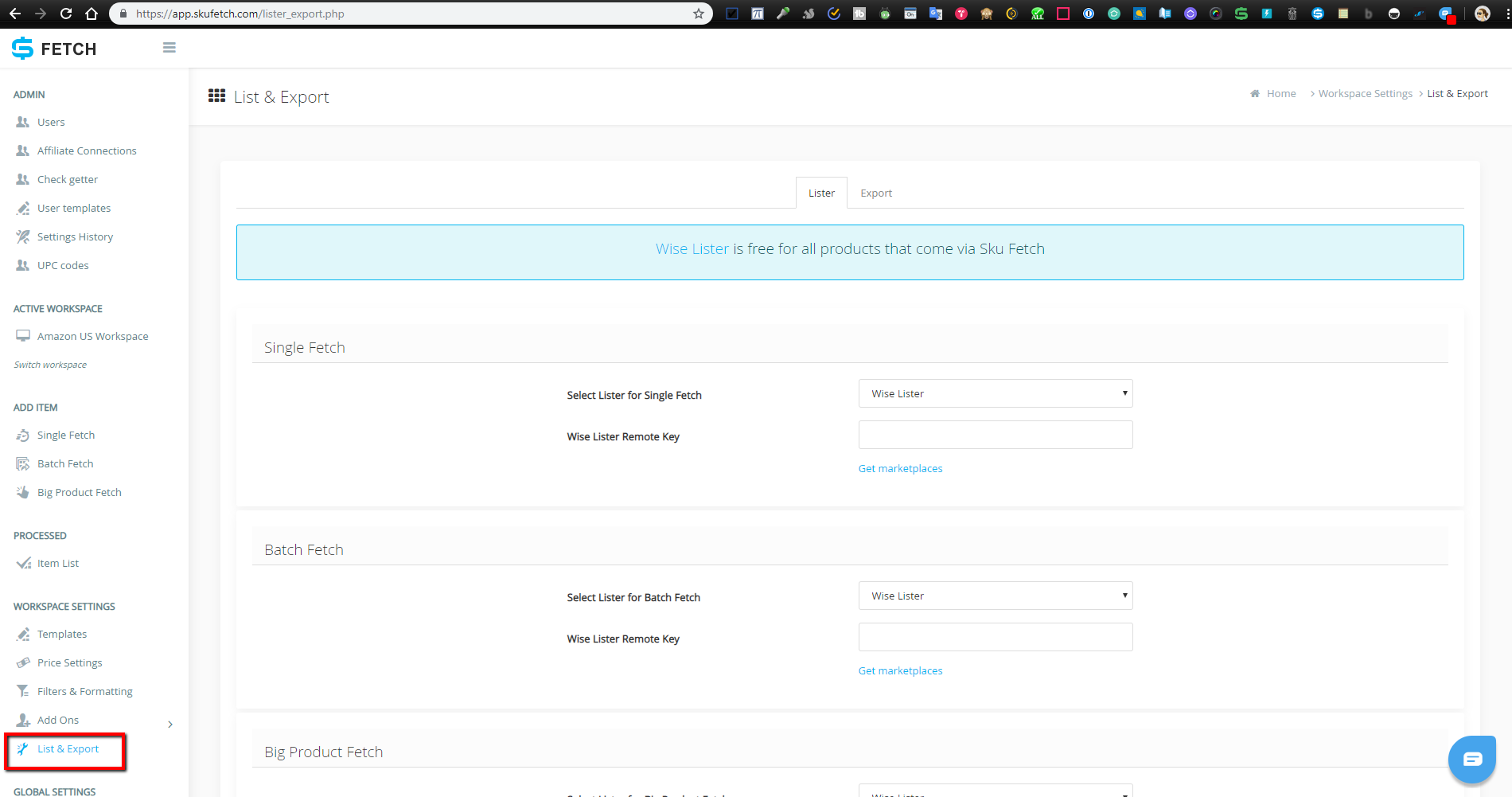Open Affiliate Connections menu item
Viewport: 1512px width, 797px height.
[87, 150]
